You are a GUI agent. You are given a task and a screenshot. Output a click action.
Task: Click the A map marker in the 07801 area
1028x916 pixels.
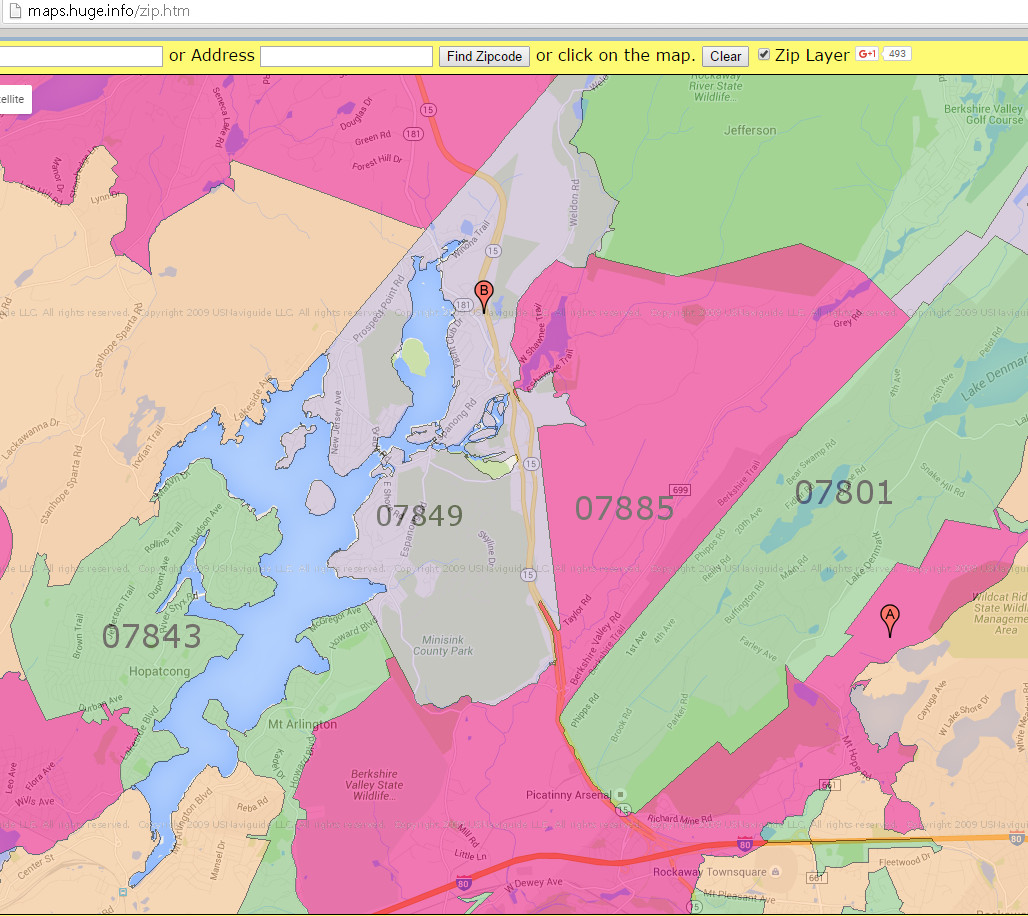[x=889, y=615]
